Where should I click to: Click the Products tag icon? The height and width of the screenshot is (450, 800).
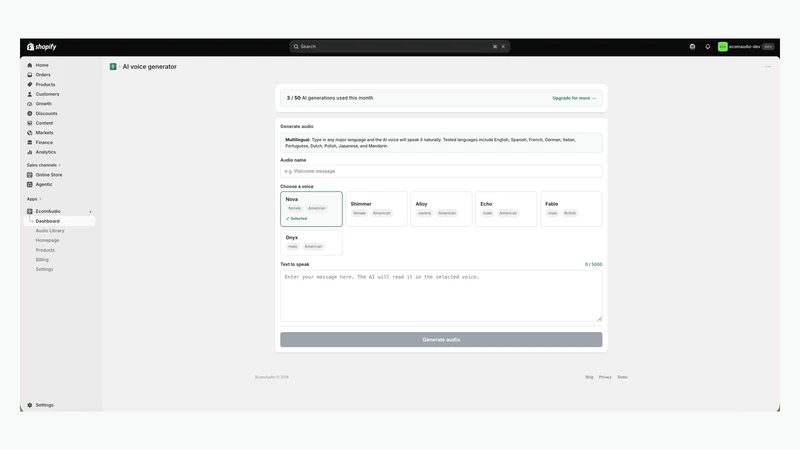click(30, 85)
